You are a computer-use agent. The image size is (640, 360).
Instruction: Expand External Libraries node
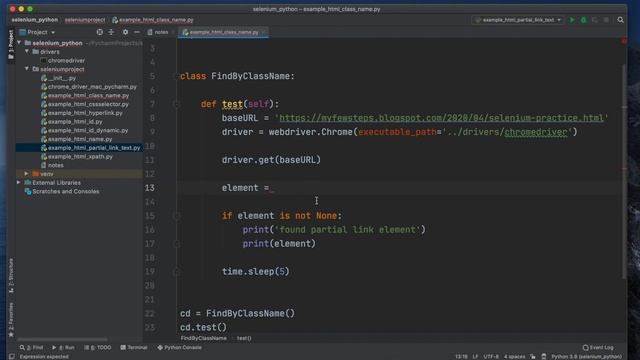19,182
